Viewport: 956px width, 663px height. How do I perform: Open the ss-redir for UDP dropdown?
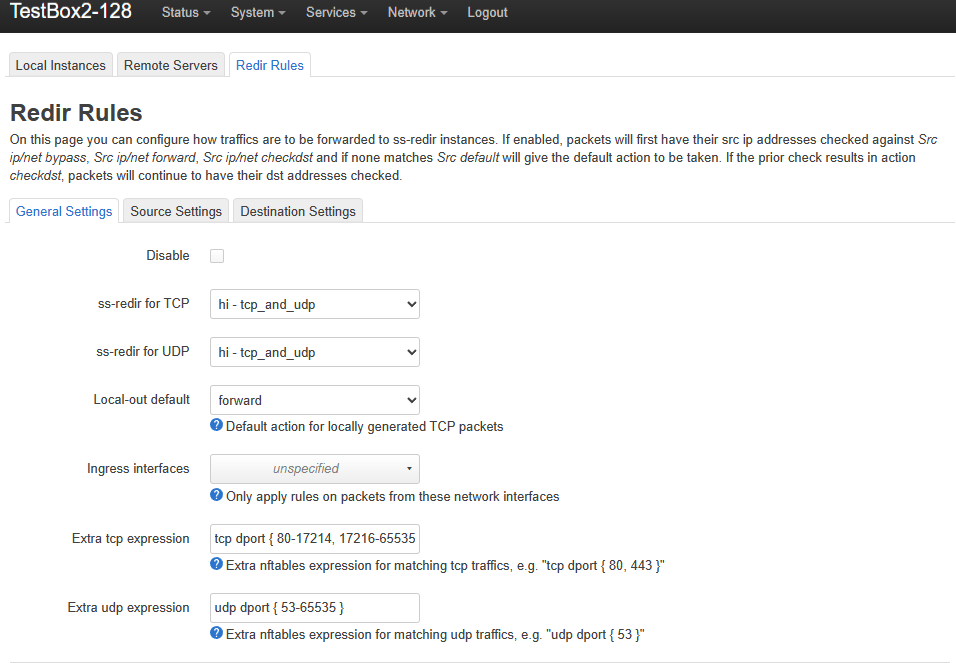[x=314, y=352]
